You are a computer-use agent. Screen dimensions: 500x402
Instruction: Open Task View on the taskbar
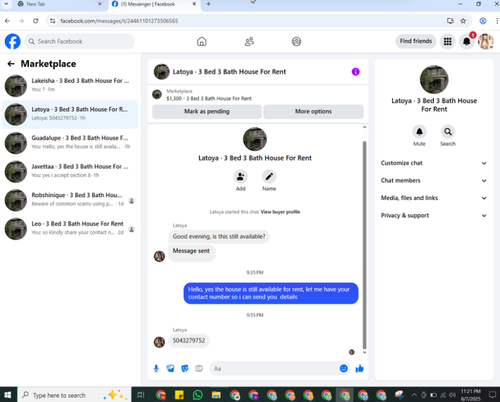[x=141, y=395]
